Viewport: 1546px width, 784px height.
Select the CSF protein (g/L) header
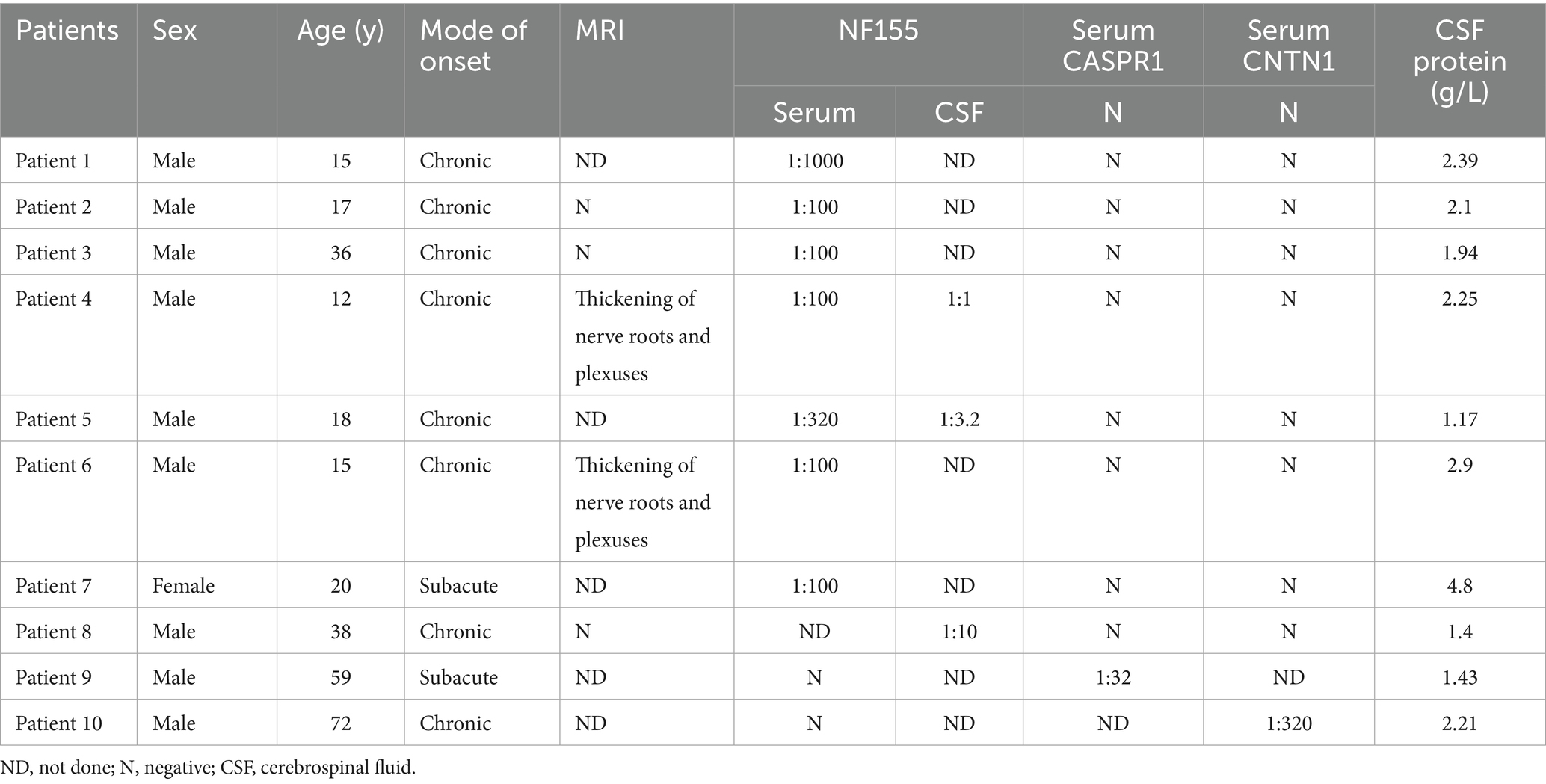pos(1459,61)
